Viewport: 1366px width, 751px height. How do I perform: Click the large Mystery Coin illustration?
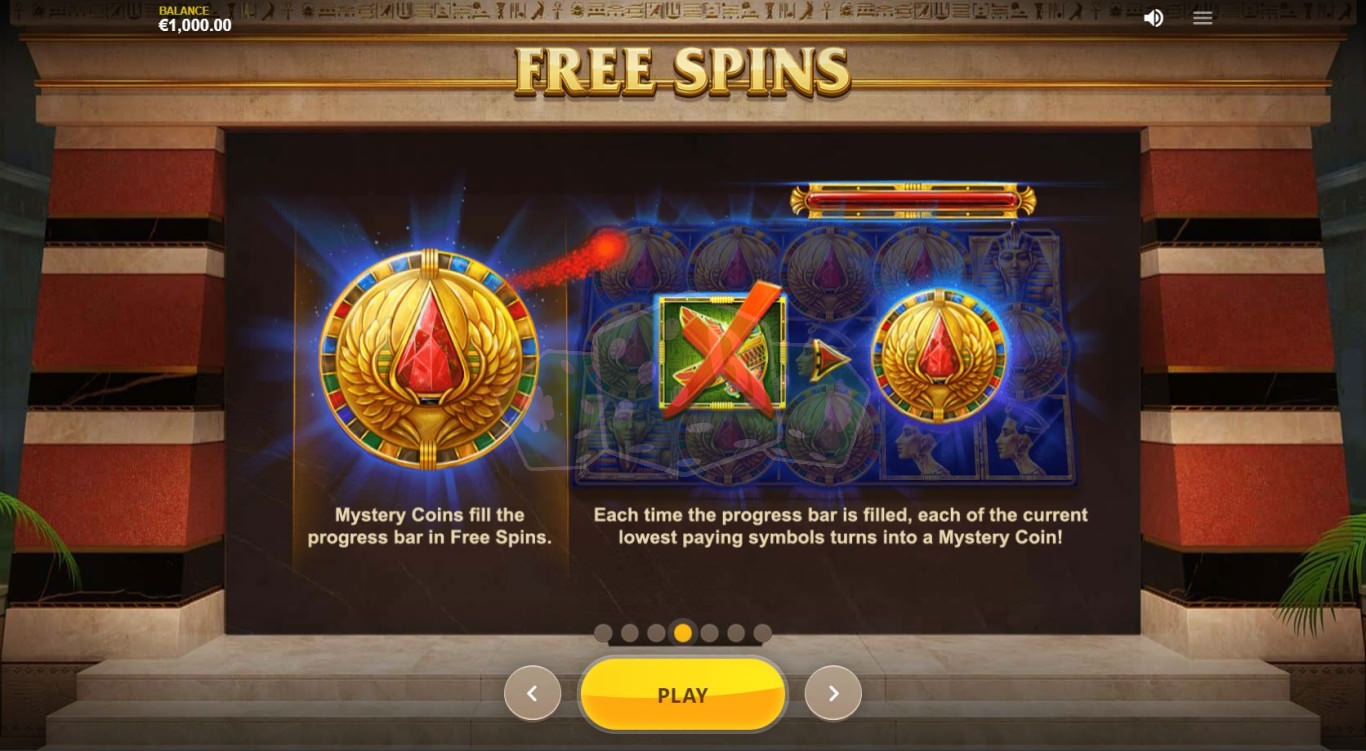pyautogui.click(x=429, y=359)
